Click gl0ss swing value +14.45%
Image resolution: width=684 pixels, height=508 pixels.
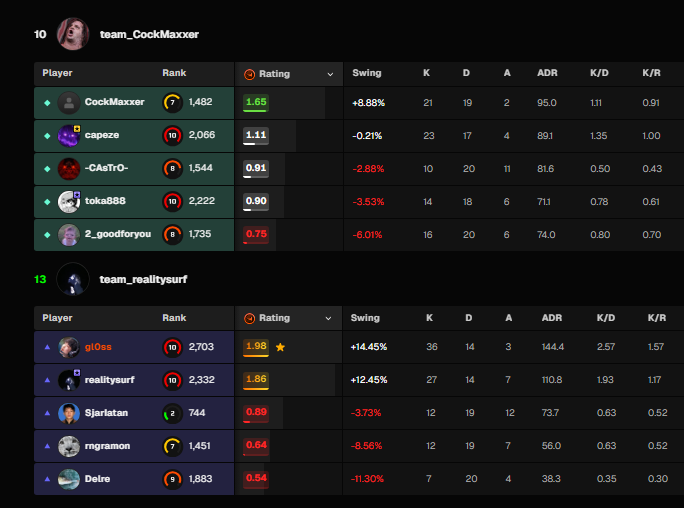[x=369, y=347]
